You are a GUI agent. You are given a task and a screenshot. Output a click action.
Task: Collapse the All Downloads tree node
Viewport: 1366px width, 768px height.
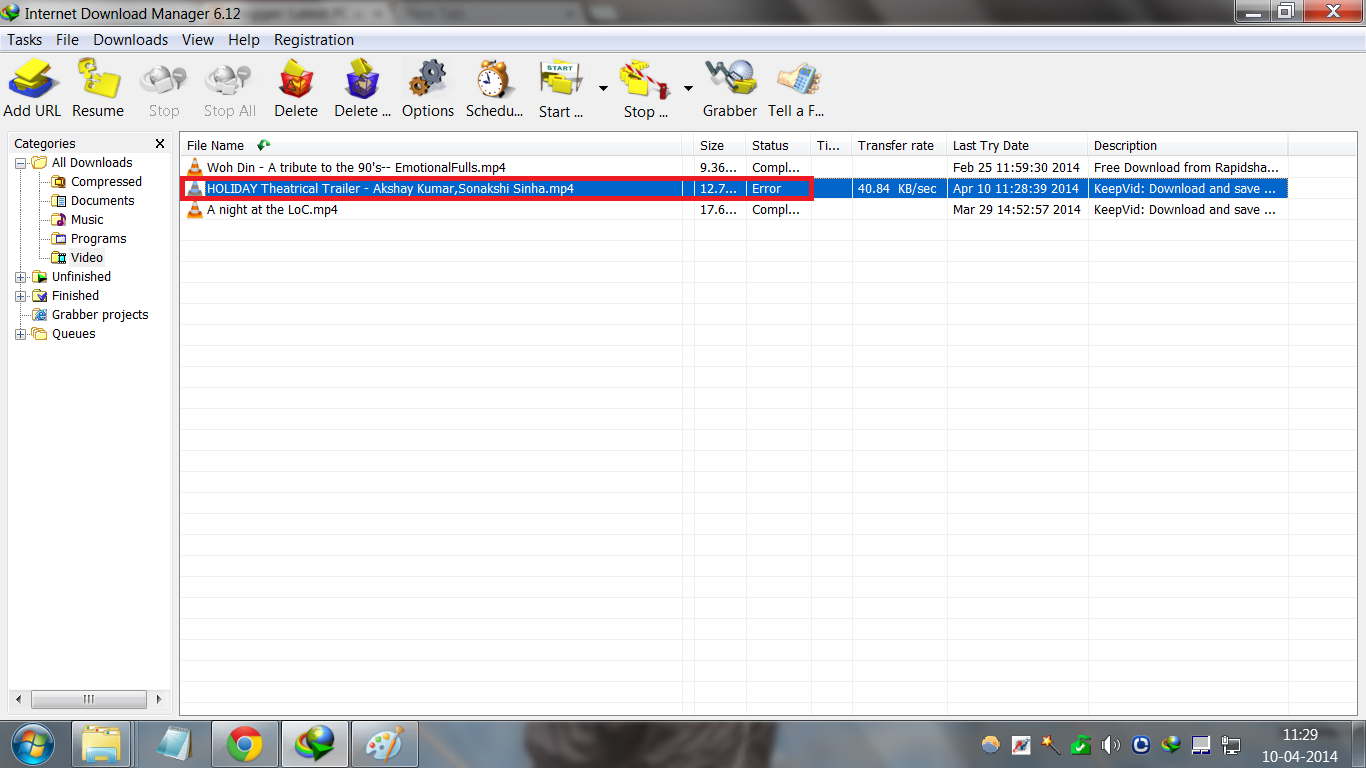[x=21, y=163]
